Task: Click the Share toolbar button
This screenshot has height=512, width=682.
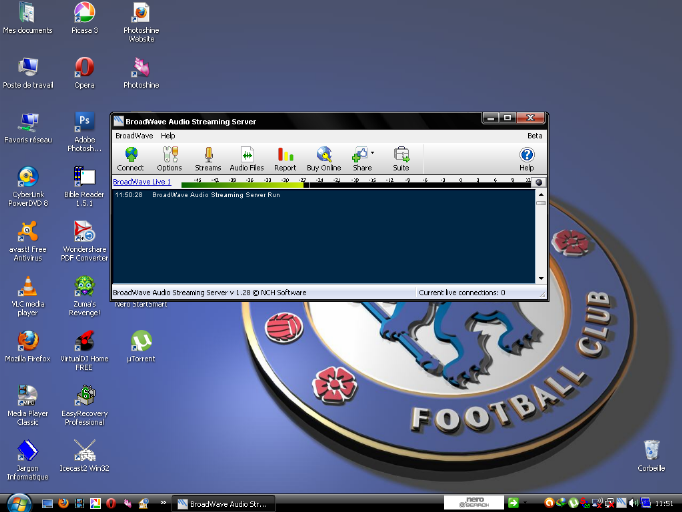Action: 360,159
